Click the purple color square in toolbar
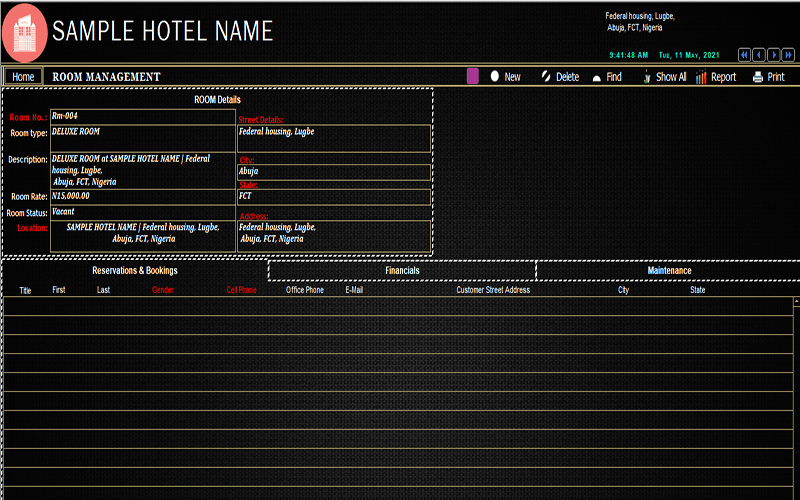Viewport: 800px width, 500px height. click(x=473, y=76)
